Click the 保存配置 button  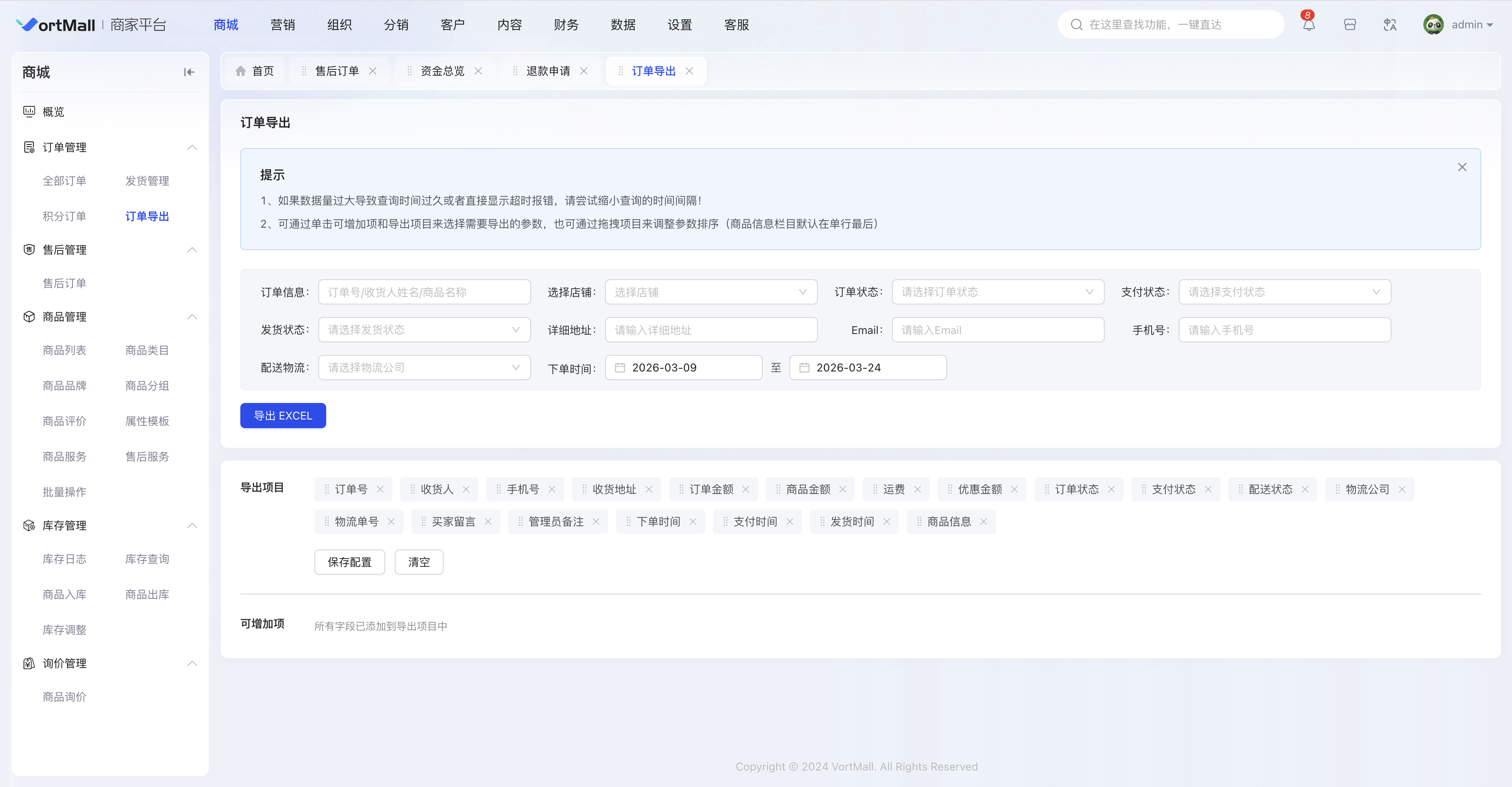349,562
